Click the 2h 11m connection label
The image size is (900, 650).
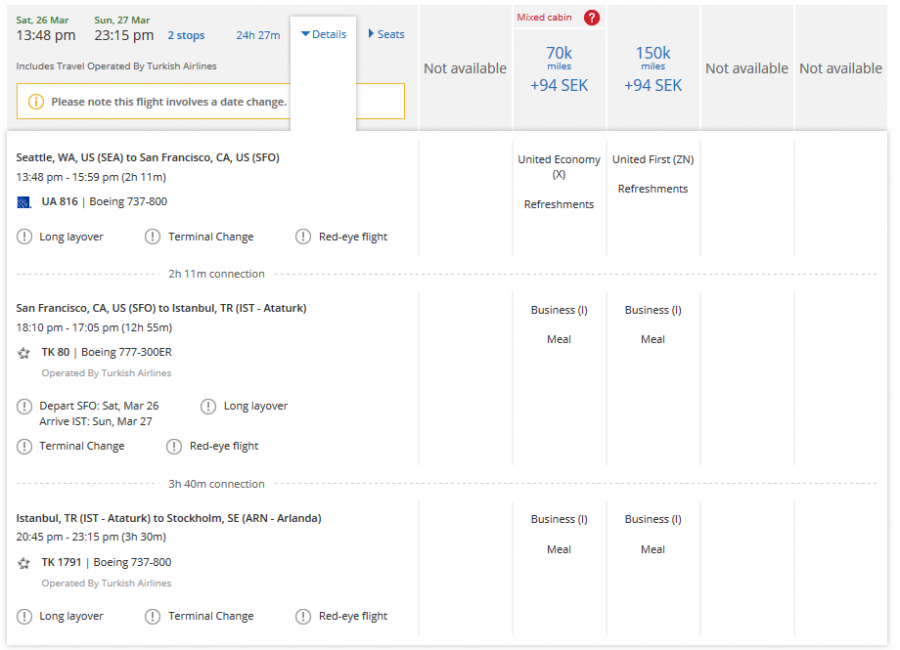(216, 274)
